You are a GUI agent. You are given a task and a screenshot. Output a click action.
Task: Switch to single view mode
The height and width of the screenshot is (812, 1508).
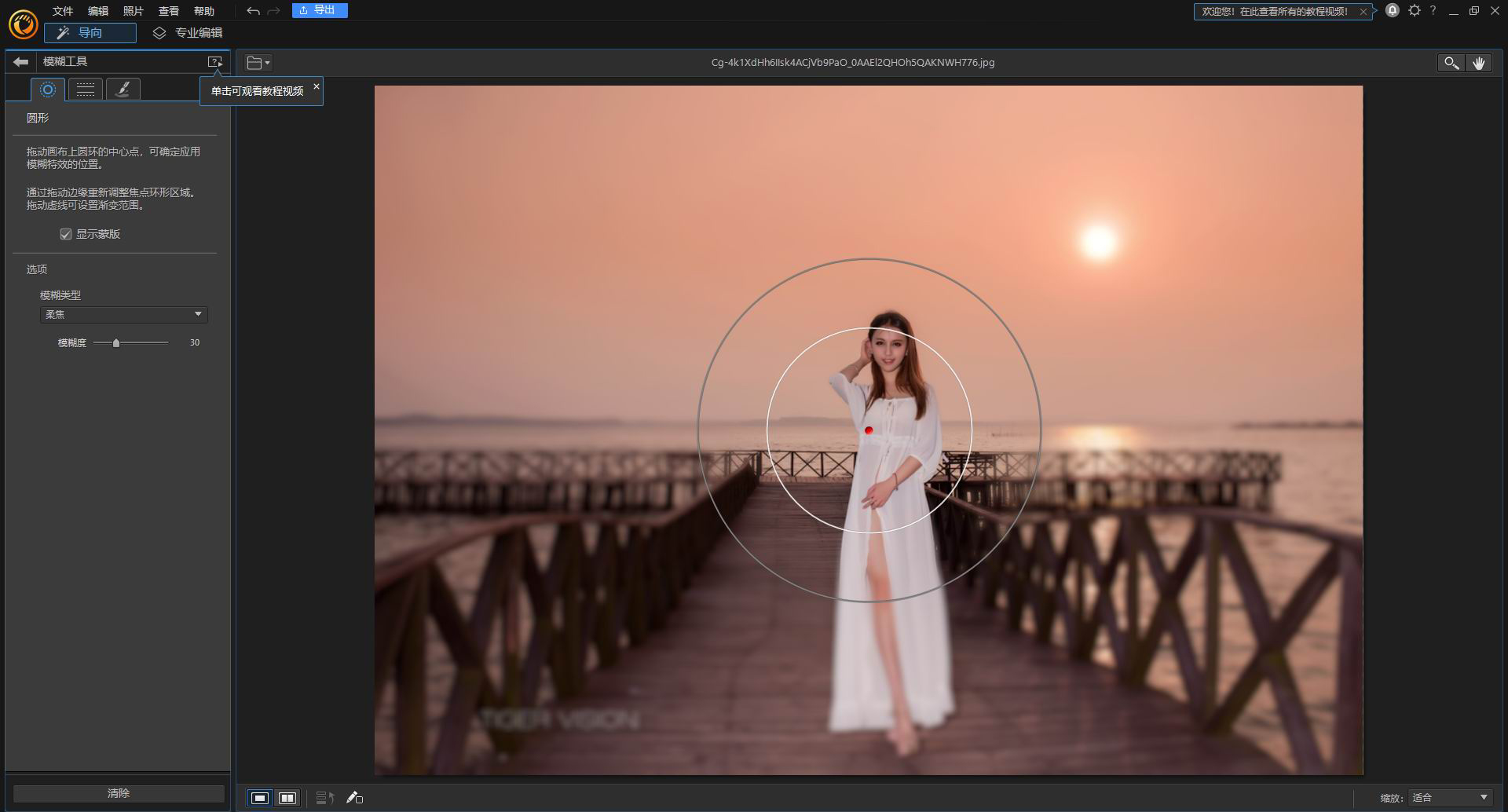coord(260,798)
